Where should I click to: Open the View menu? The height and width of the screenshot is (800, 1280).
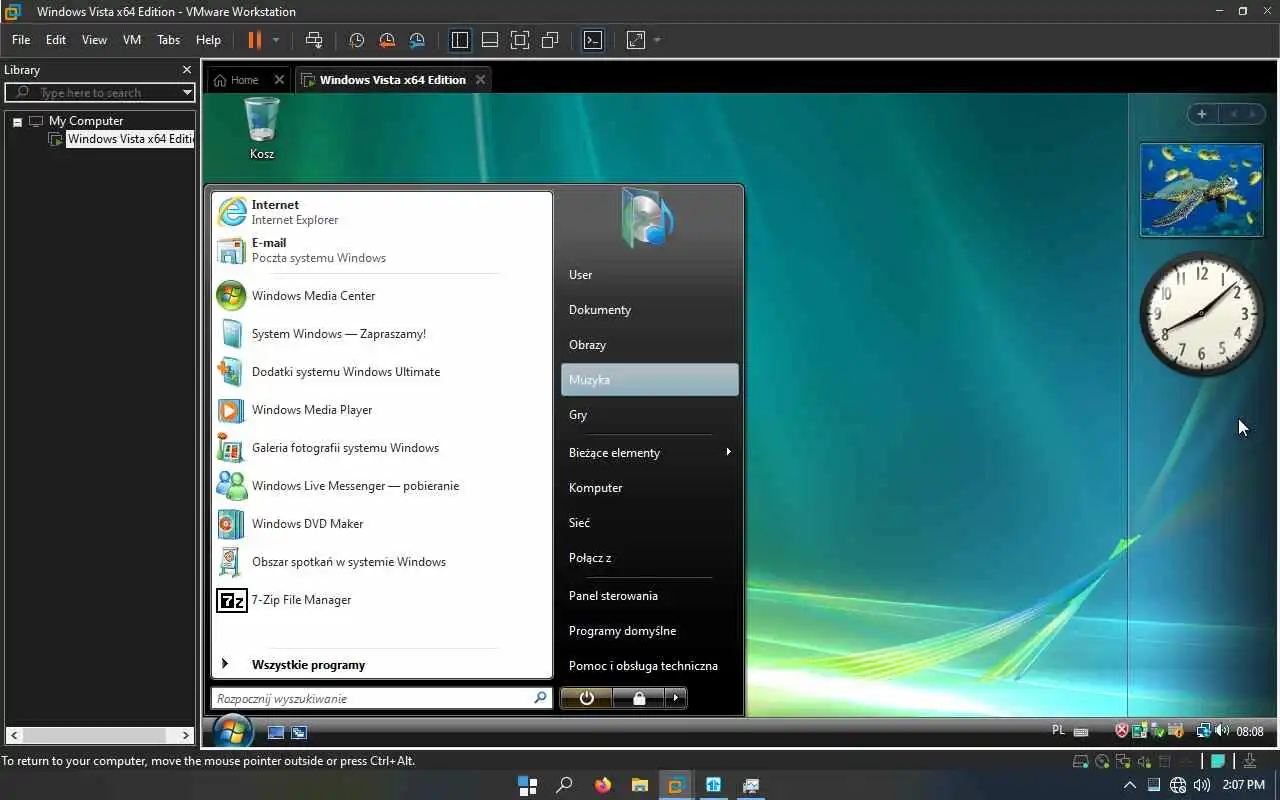tap(94, 40)
